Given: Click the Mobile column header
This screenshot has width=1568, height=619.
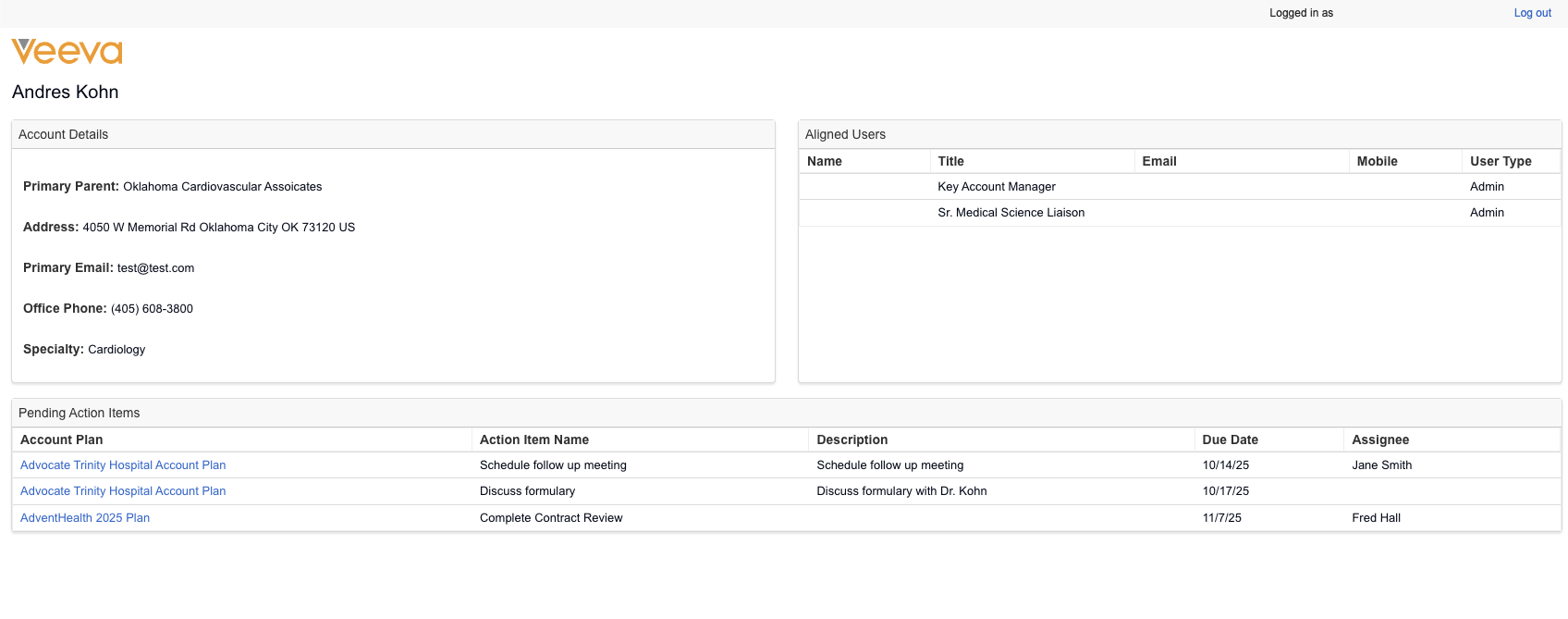Looking at the screenshot, I should [x=1377, y=161].
